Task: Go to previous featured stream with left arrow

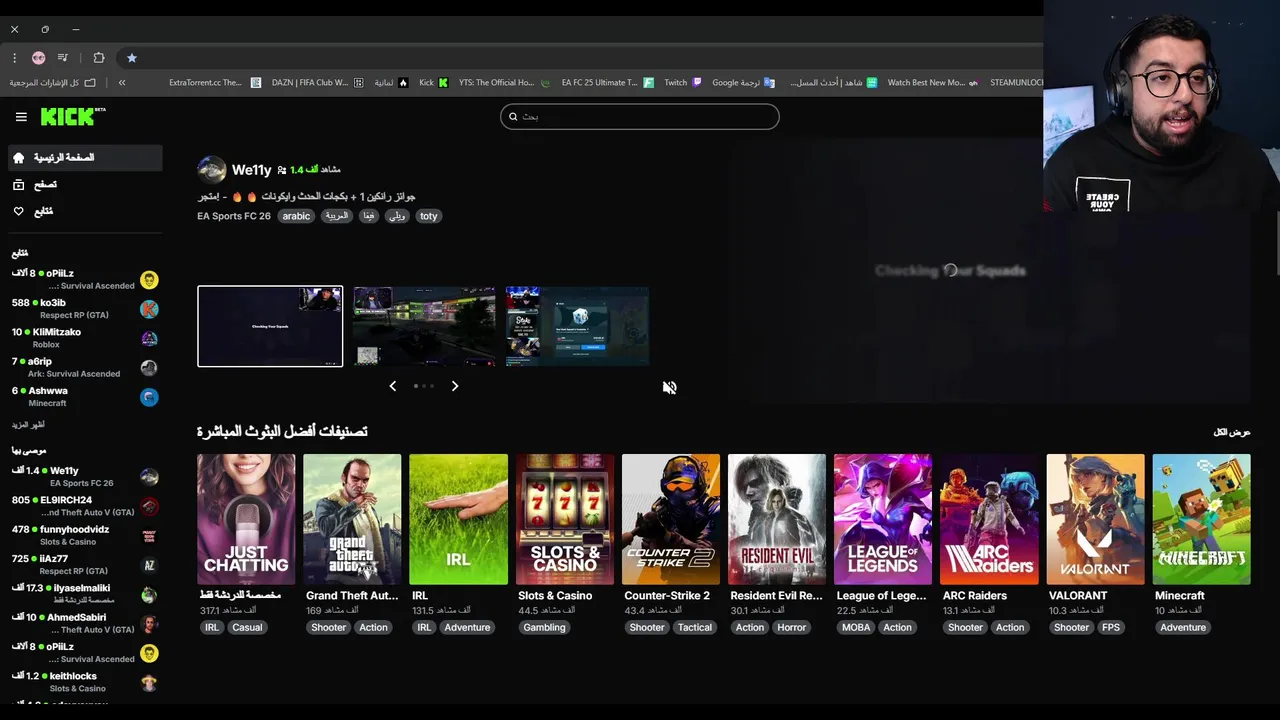Action: pos(392,386)
